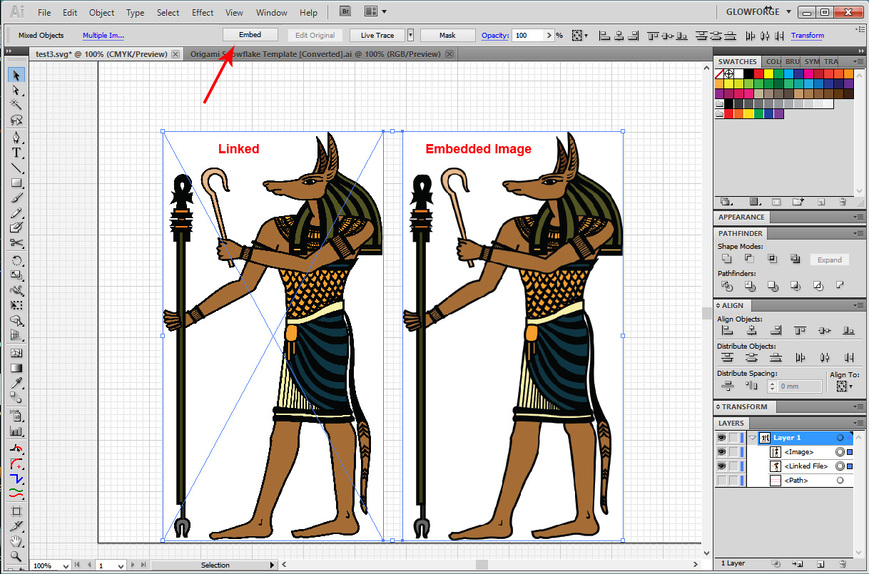Hide the <Image> sublayer with eye icon
The image size is (869, 574).
coord(722,452)
